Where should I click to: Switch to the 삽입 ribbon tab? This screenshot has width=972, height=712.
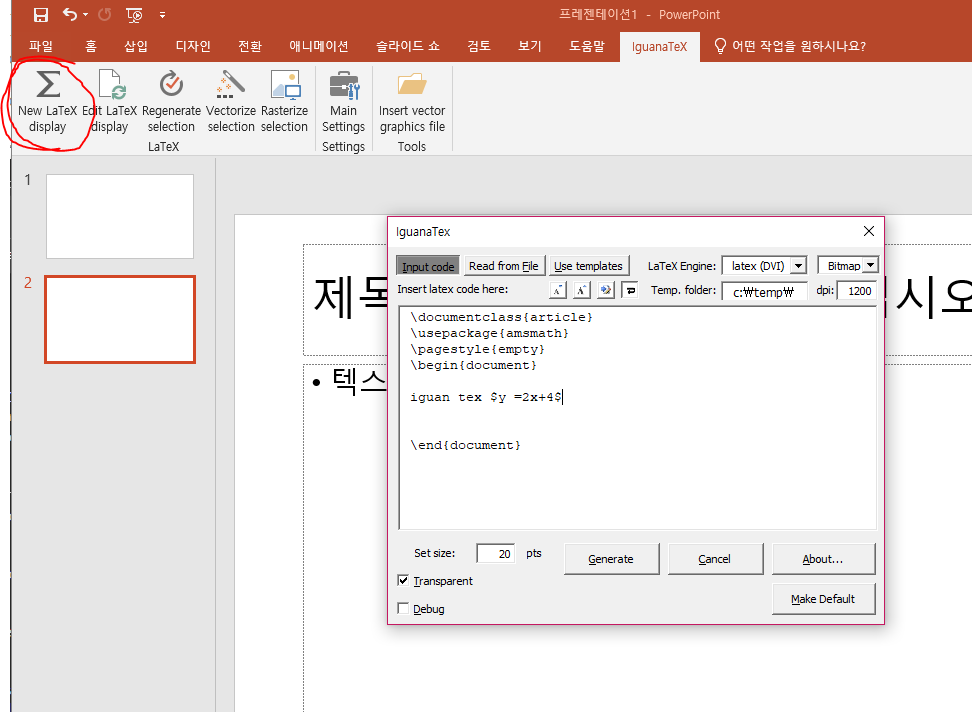pos(135,45)
